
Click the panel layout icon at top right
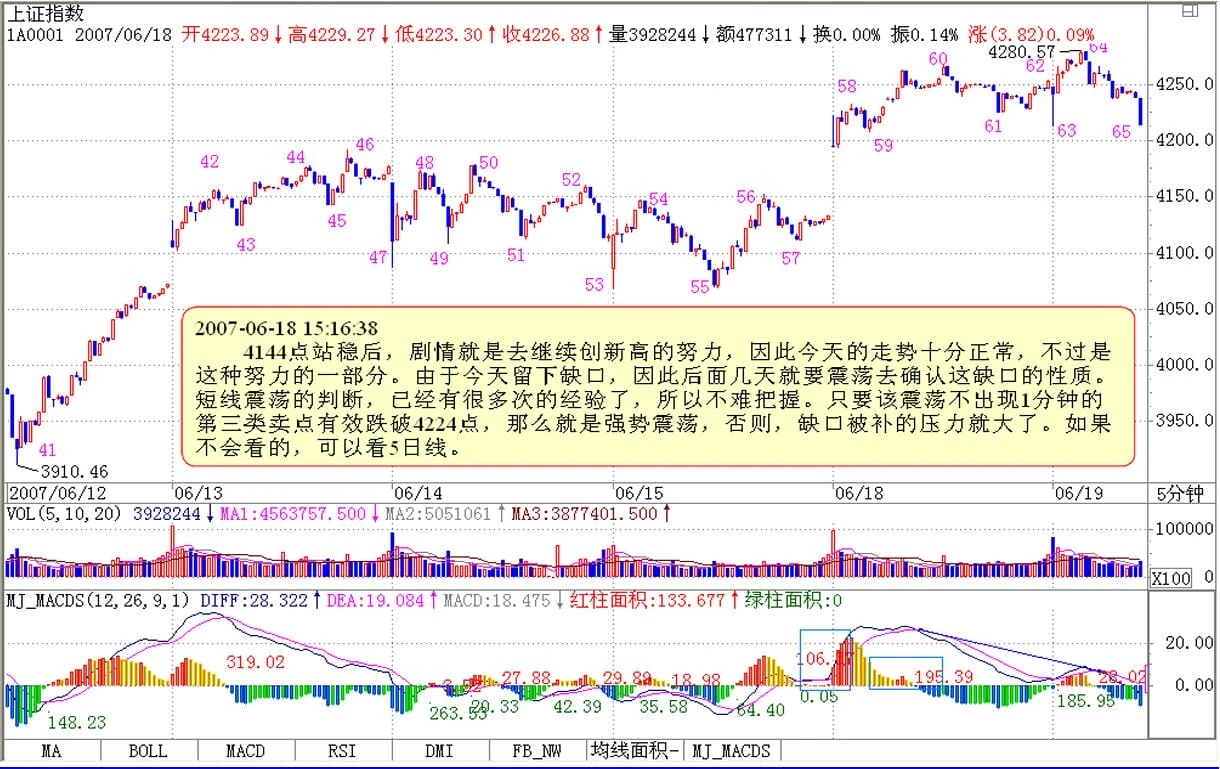[1189, 11]
